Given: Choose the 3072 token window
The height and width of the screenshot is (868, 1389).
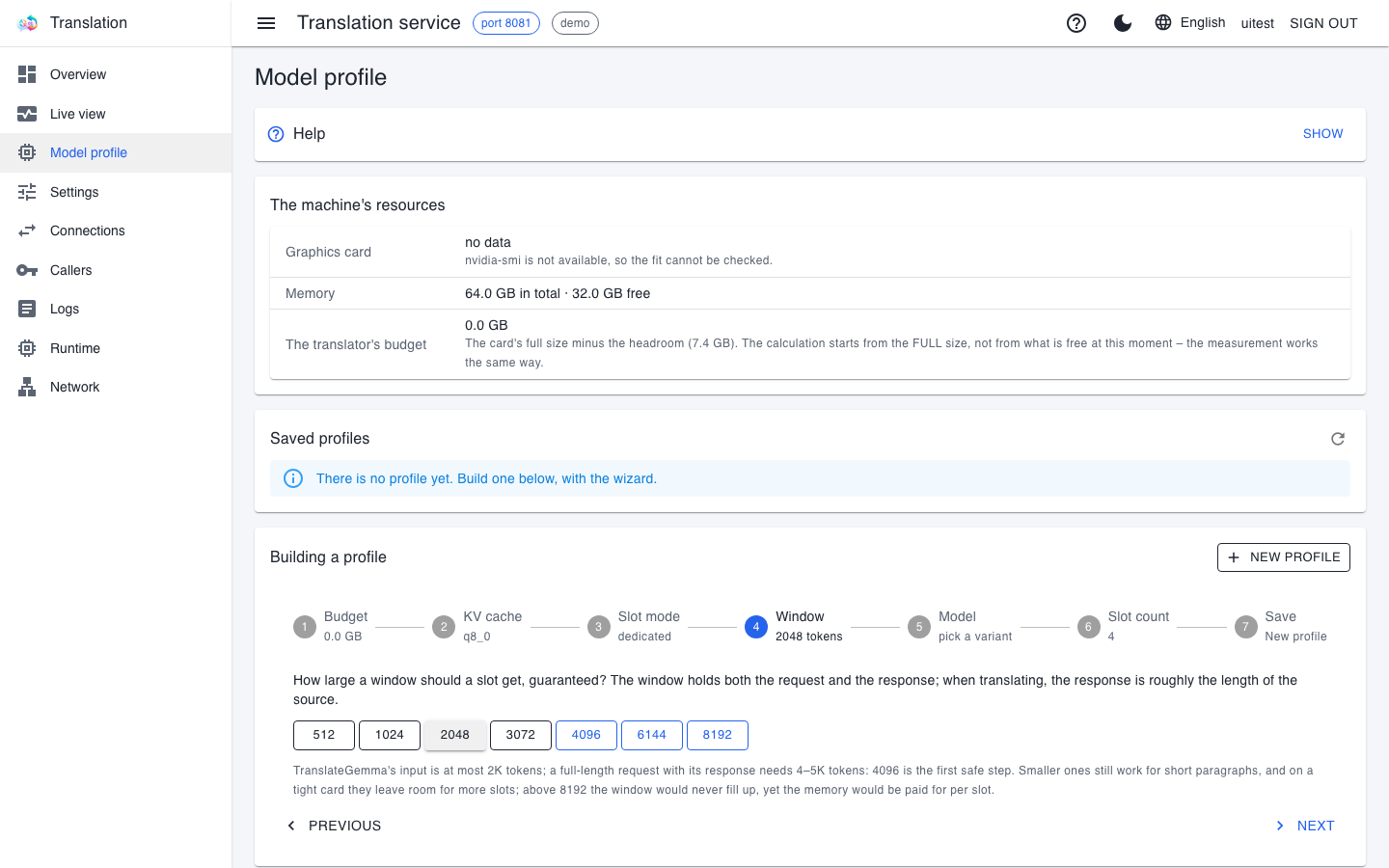Looking at the screenshot, I should (521, 735).
